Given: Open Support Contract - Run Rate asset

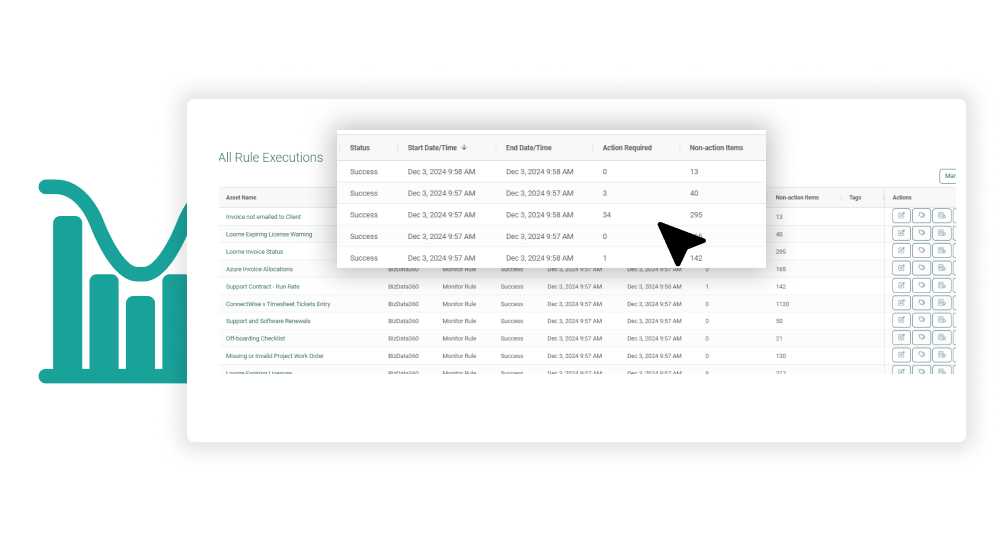Looking at the screenshot, I should (x=262, y=287).
